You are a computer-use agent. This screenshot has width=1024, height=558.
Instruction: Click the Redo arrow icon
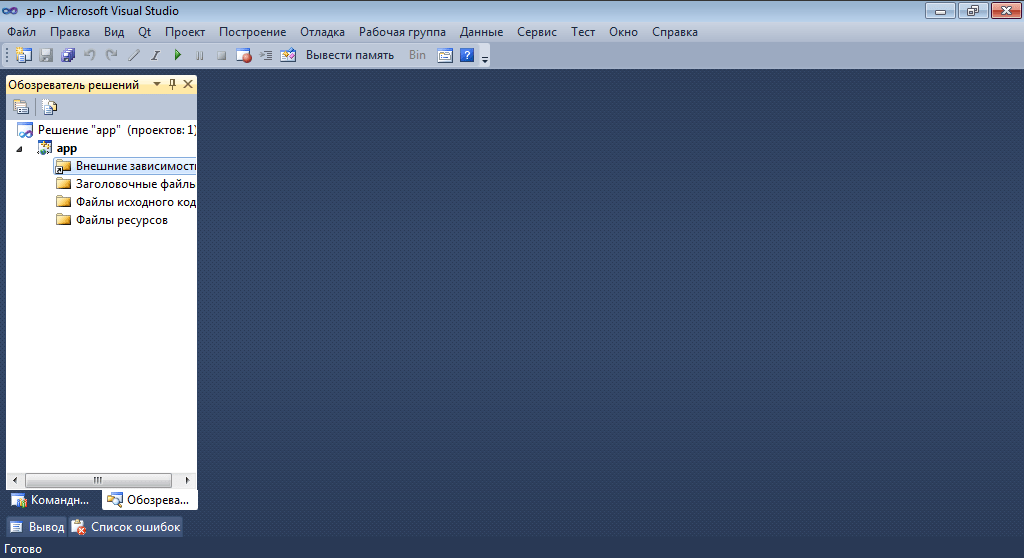(112, 56)
